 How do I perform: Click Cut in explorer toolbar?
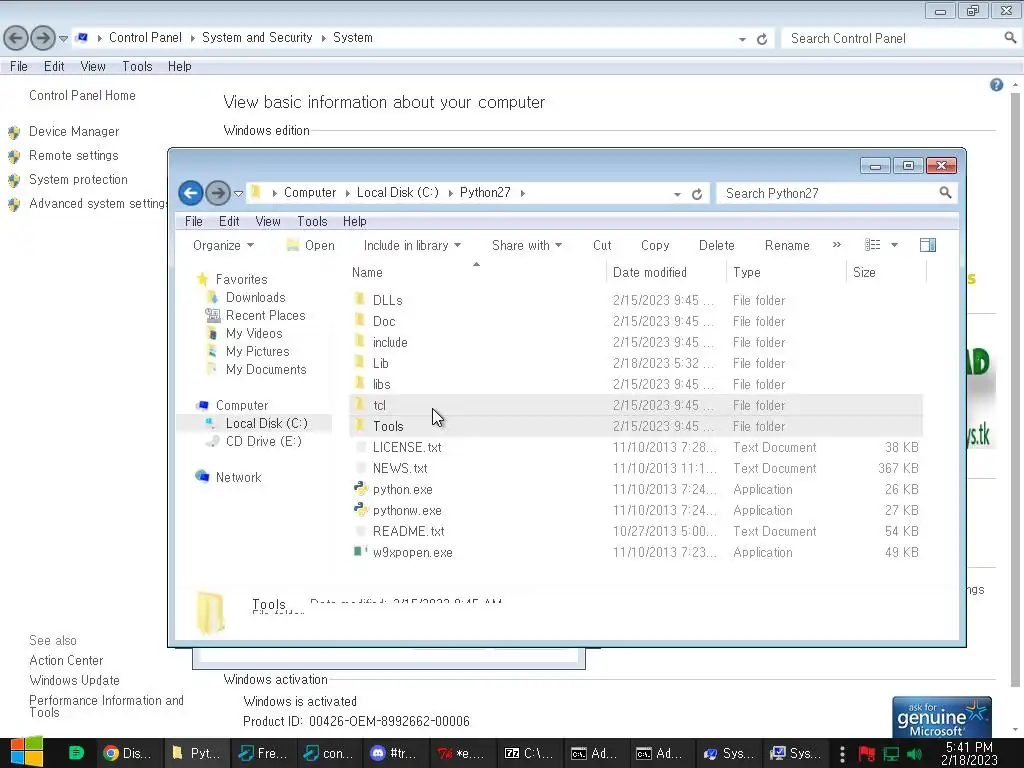pos(602,245)
